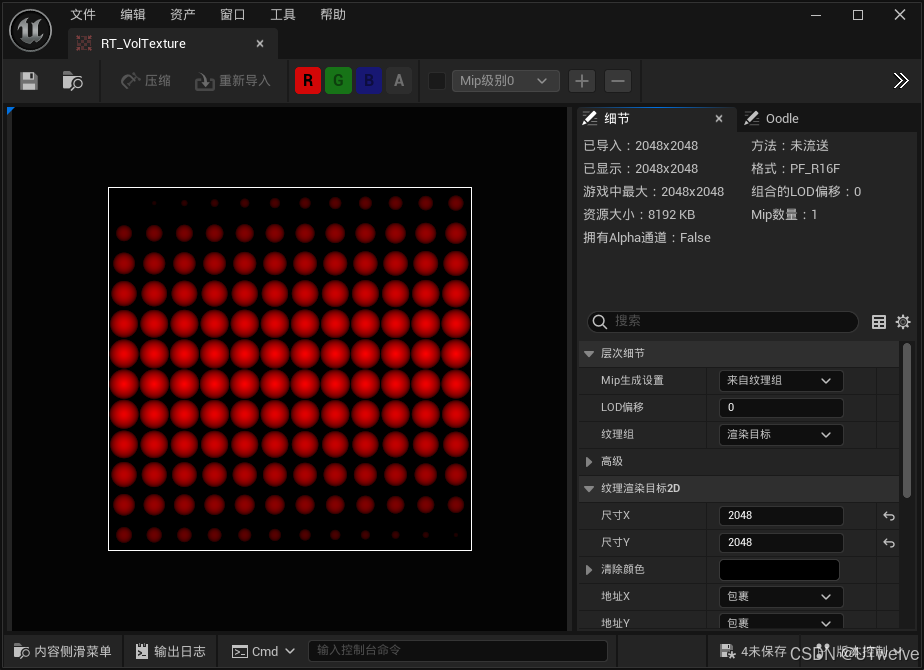This screenshot has width=924, height=670.
Task: Reset 尺寸Y to default arrow
Action: (889, 543)
